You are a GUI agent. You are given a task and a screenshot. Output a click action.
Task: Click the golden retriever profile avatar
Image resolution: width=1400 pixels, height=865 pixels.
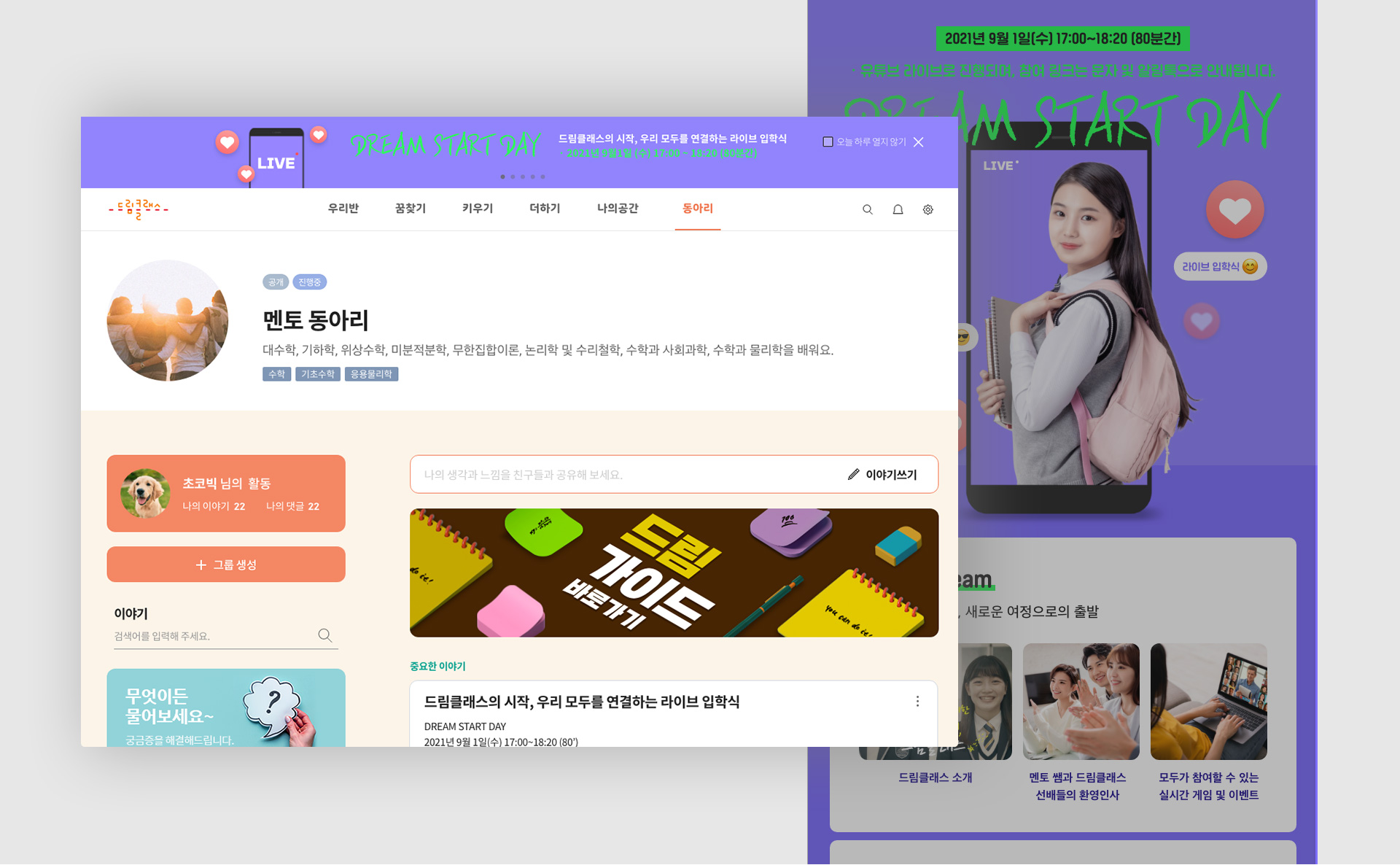point(145,494)
